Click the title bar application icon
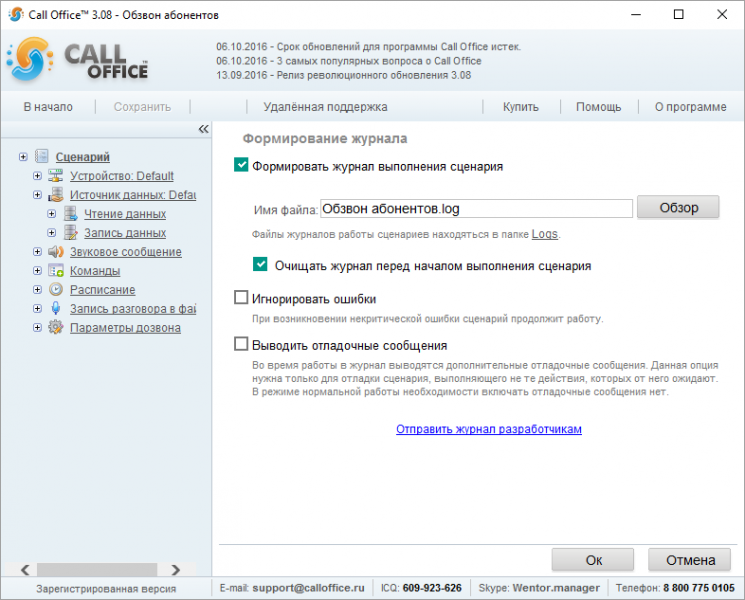 pyautogui.click(x=15, y=14)
